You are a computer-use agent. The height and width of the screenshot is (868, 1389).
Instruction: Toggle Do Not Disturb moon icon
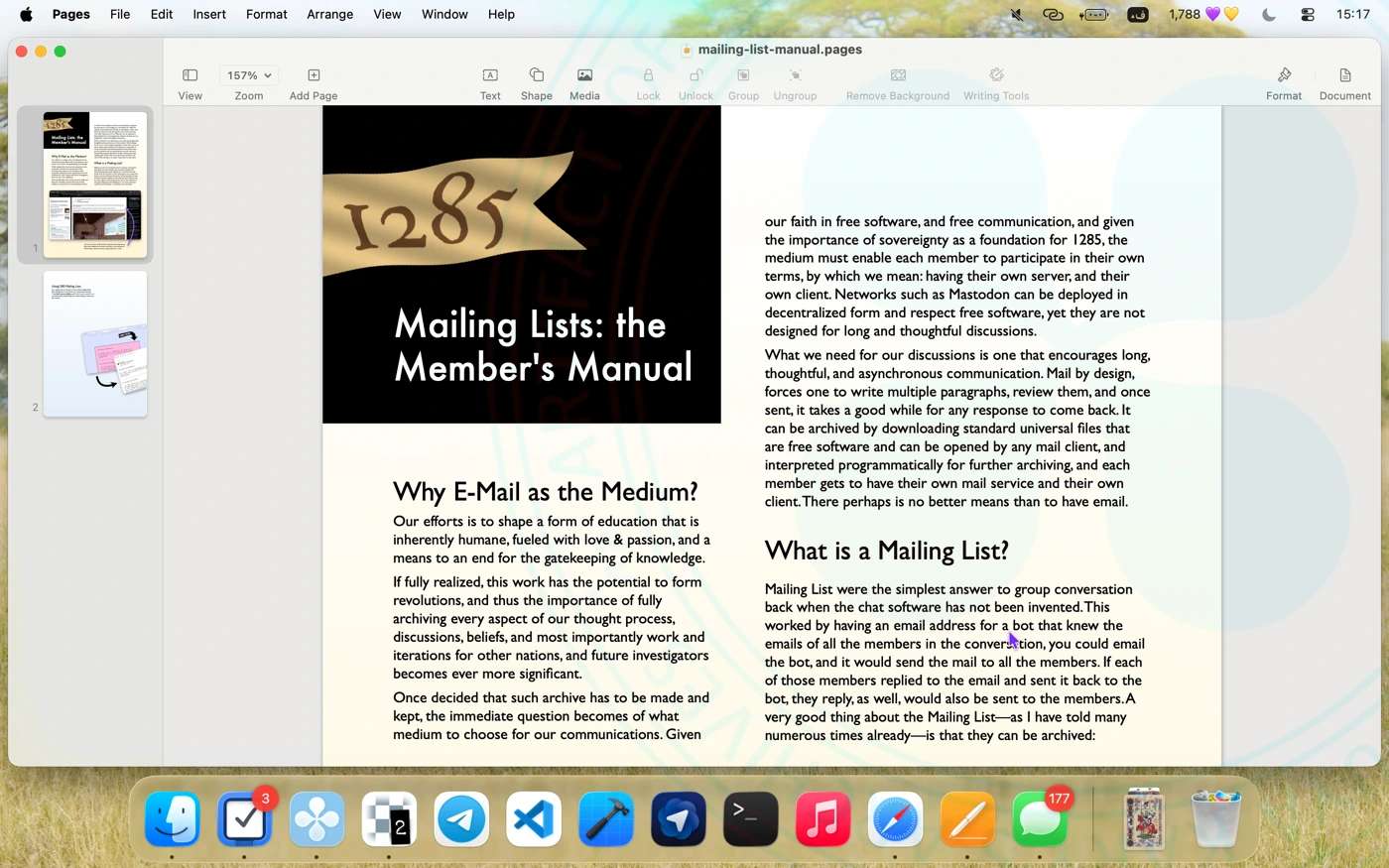pyautogui.click(x=1268, y=14)
